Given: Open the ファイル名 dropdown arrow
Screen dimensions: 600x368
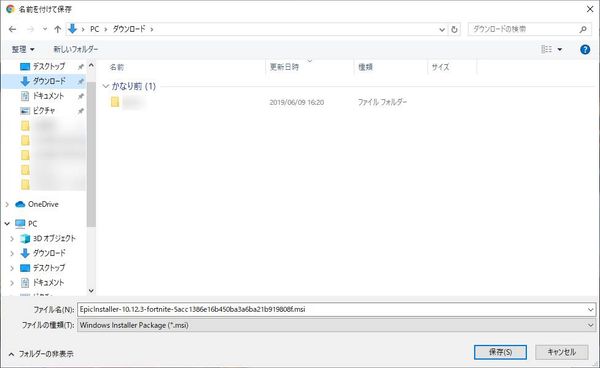Looking at the screenshot, I should coord(590,310).
